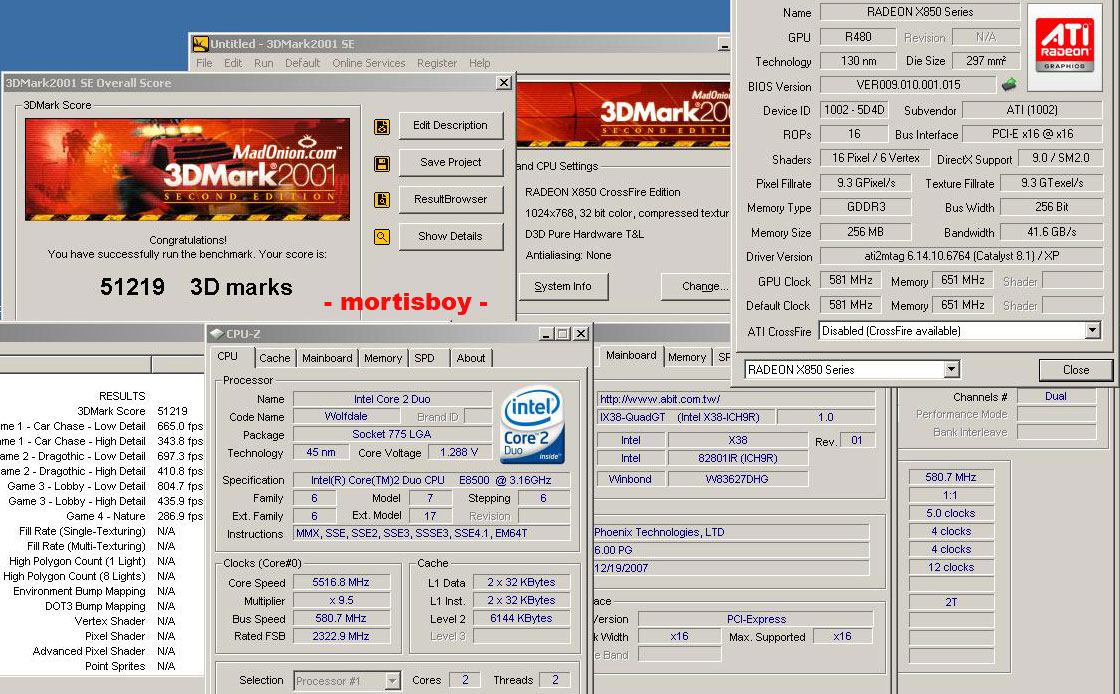
Task: Click the BIOS date 12/19/2007 field
Action: pyautogui.click(x=731, y=568)
